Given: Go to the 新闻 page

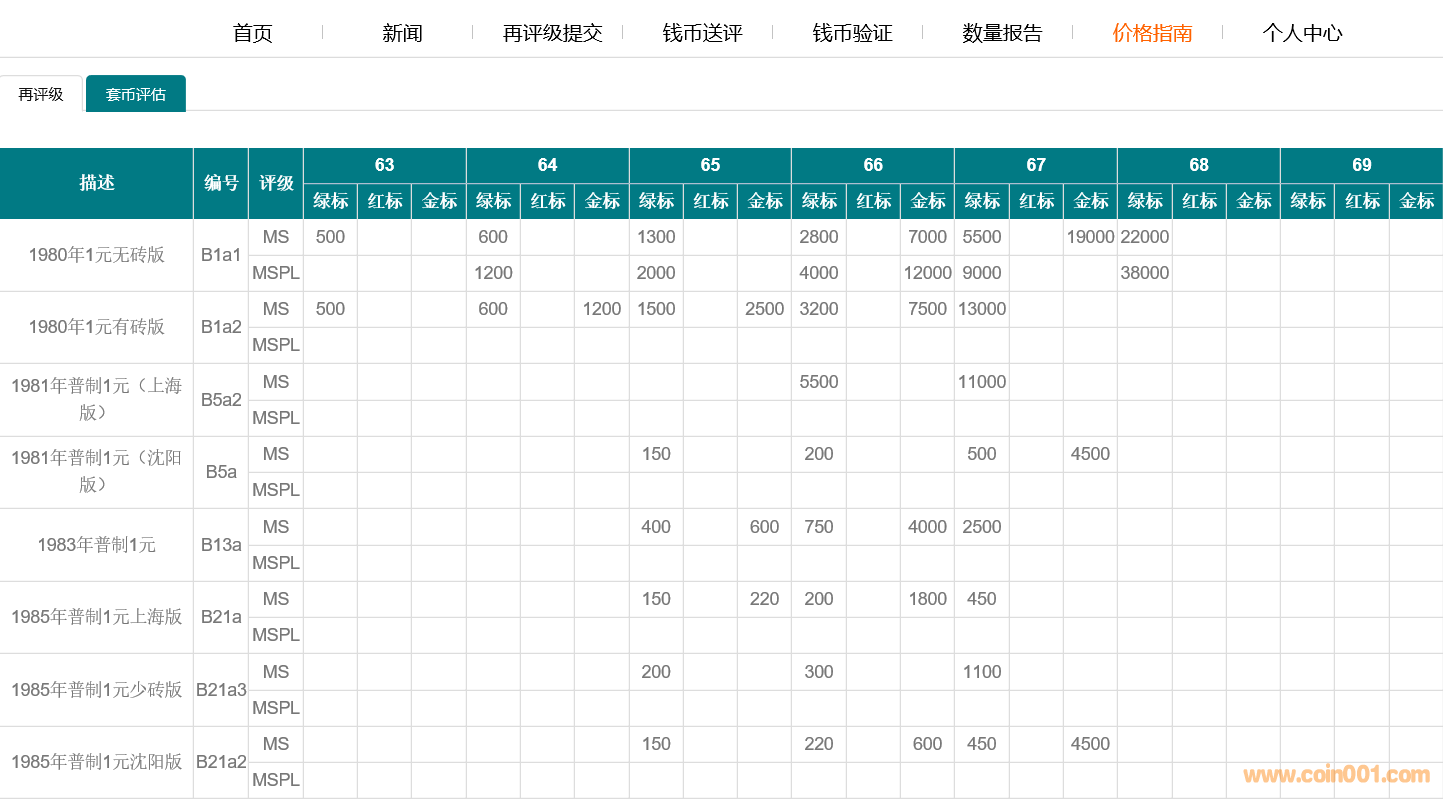Looking at the screenshot, I should tap(402, 33).
